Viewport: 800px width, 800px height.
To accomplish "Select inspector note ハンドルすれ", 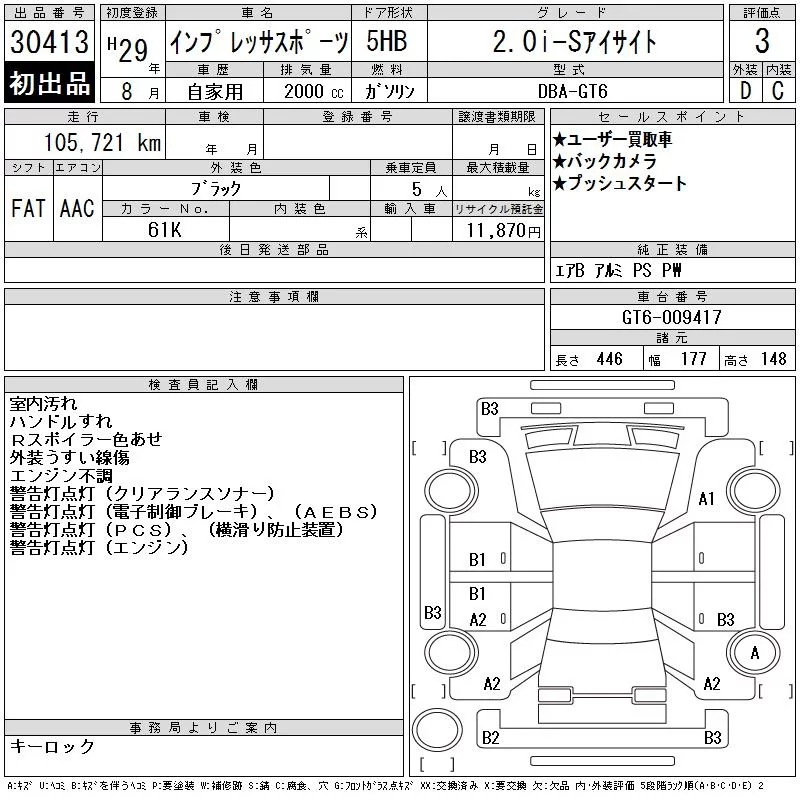I will point(61,421).
